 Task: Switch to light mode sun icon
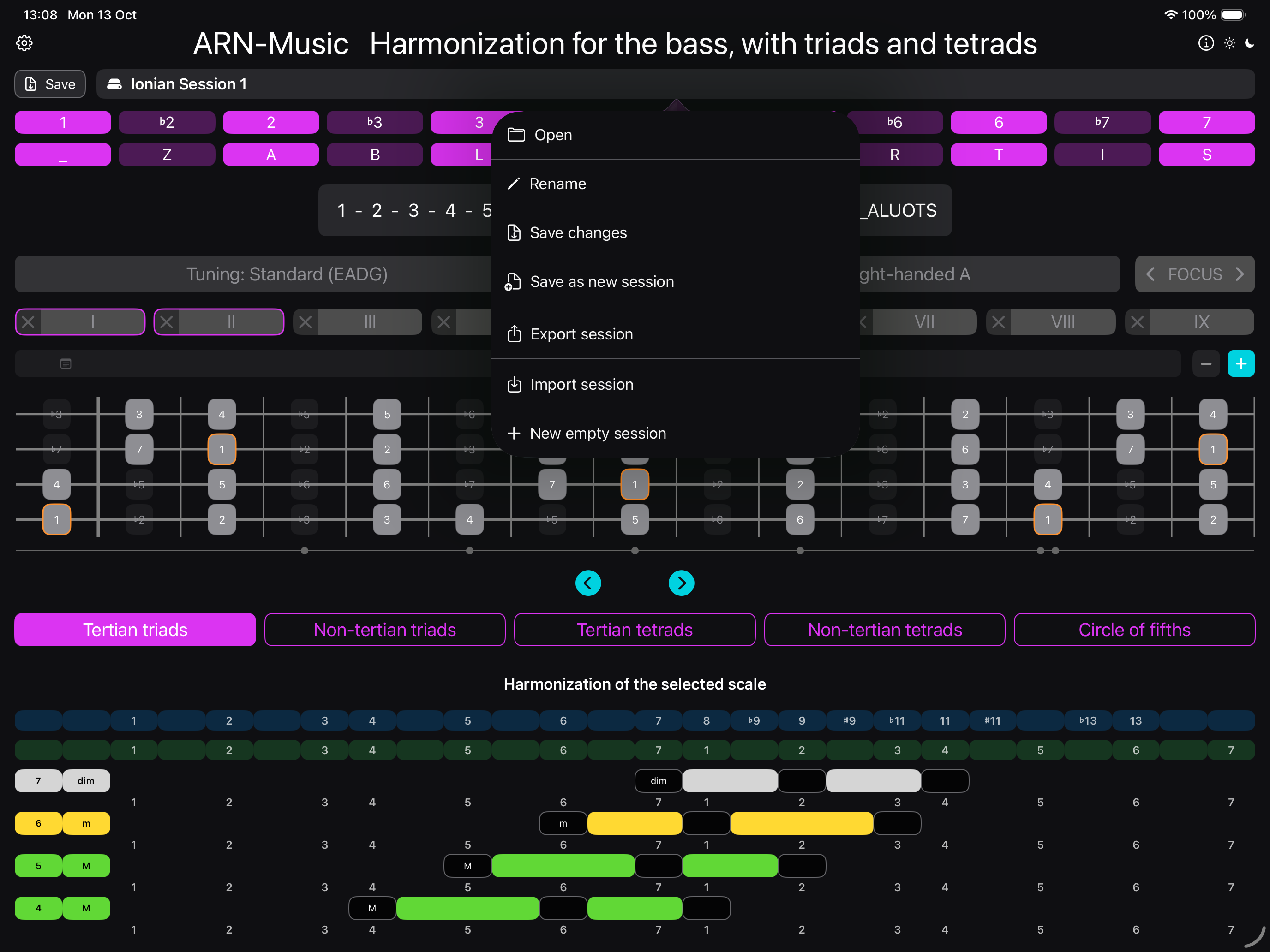[x=1229, y=43]
